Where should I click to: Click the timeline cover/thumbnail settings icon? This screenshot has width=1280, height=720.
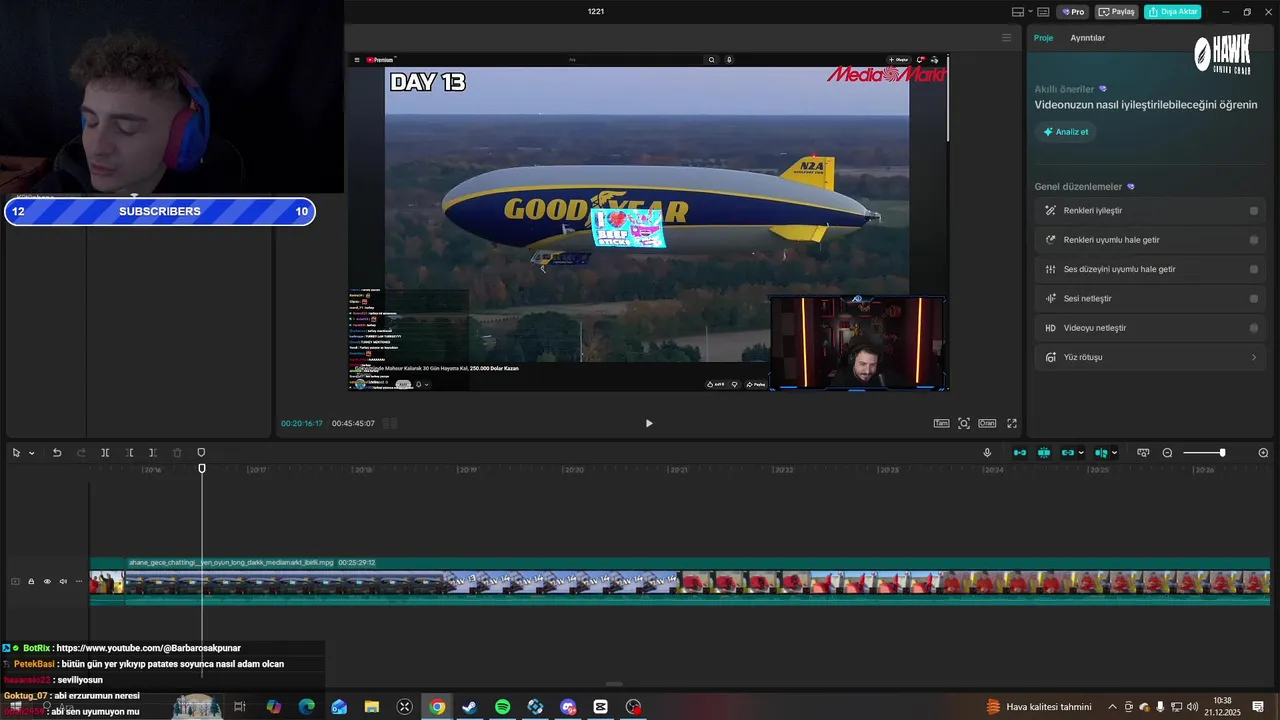pos(1143,453)
